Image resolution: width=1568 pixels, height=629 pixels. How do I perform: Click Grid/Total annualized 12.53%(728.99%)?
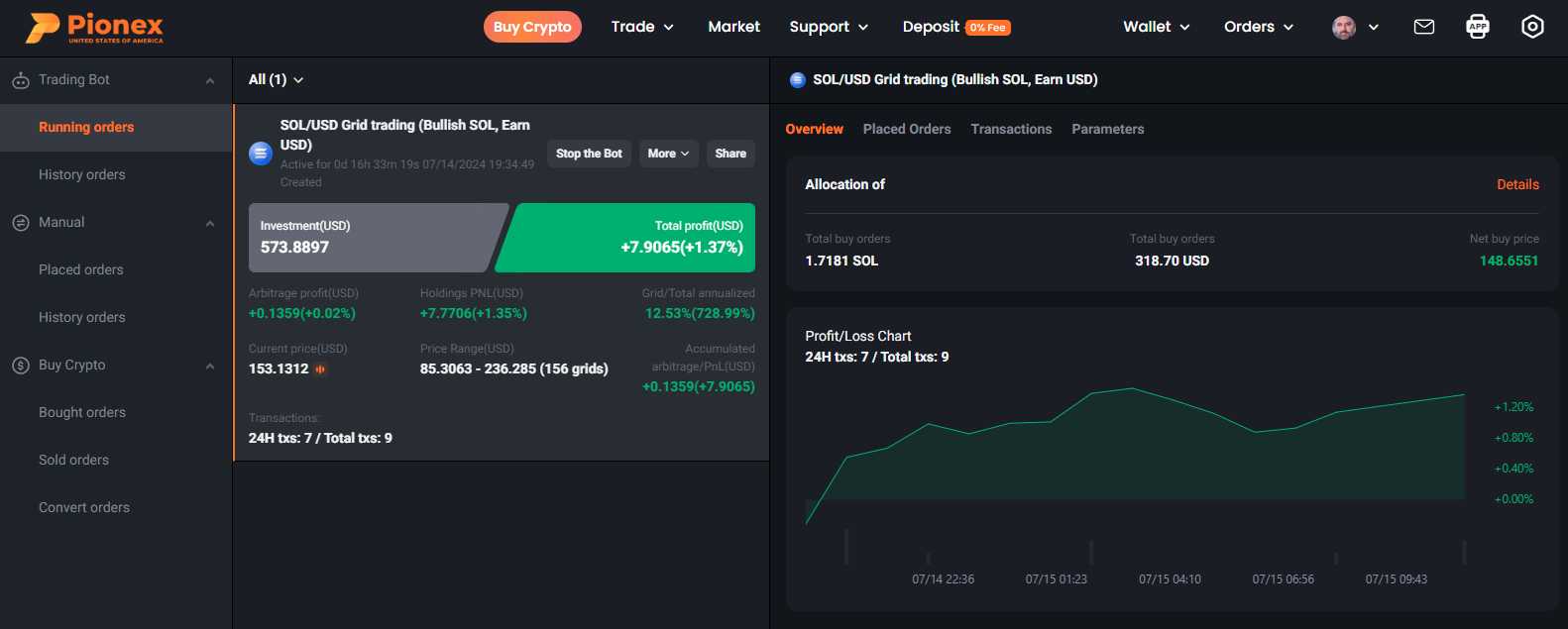[x=700, y=314]
